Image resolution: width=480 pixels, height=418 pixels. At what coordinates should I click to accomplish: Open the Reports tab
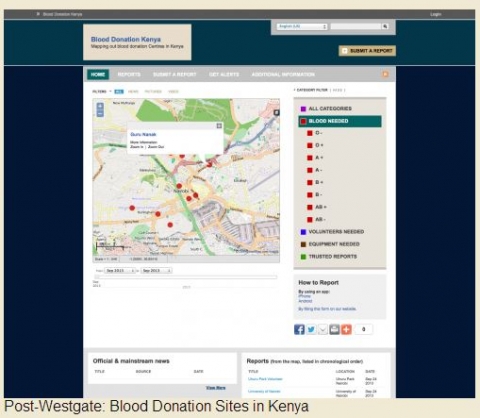point(129,74)
